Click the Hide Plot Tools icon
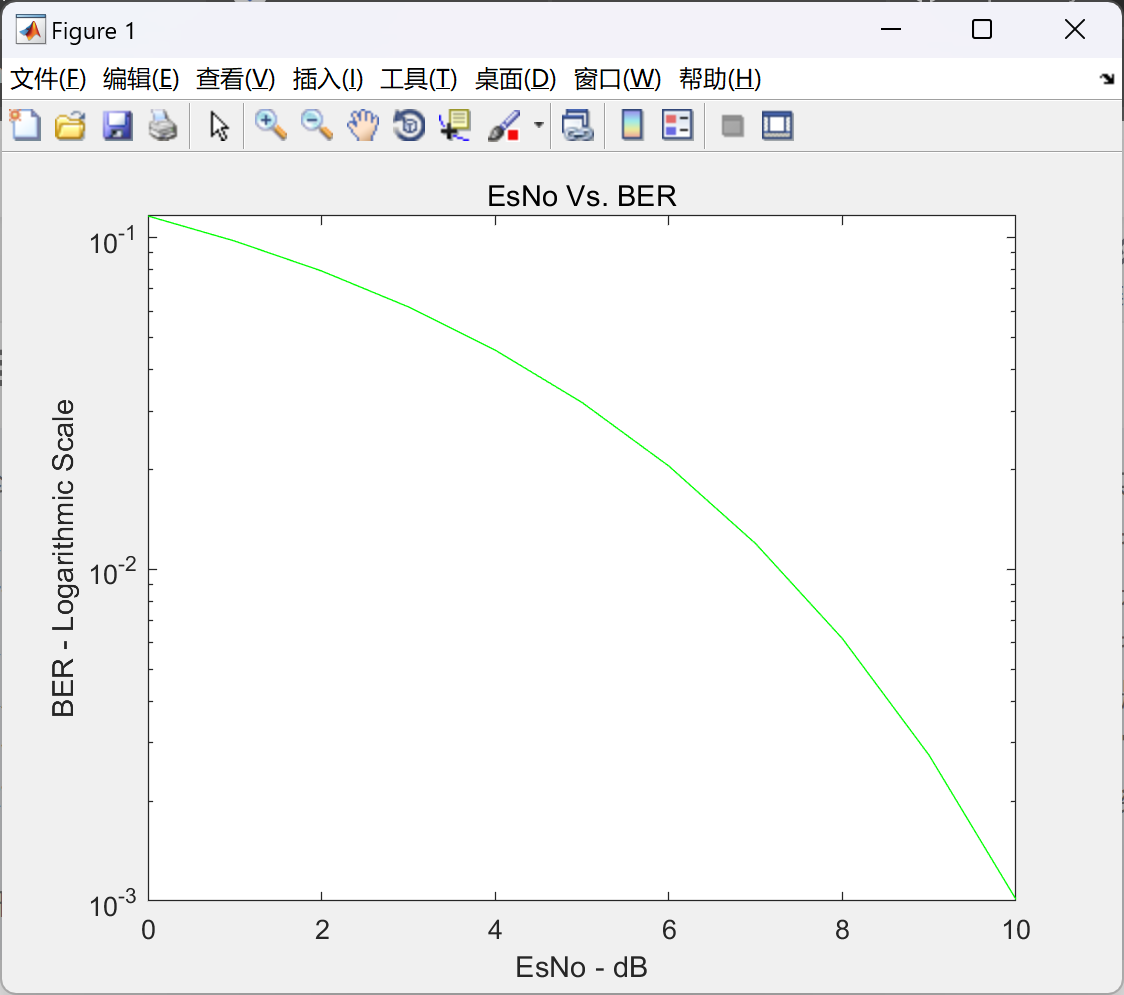 pos(732,125)
